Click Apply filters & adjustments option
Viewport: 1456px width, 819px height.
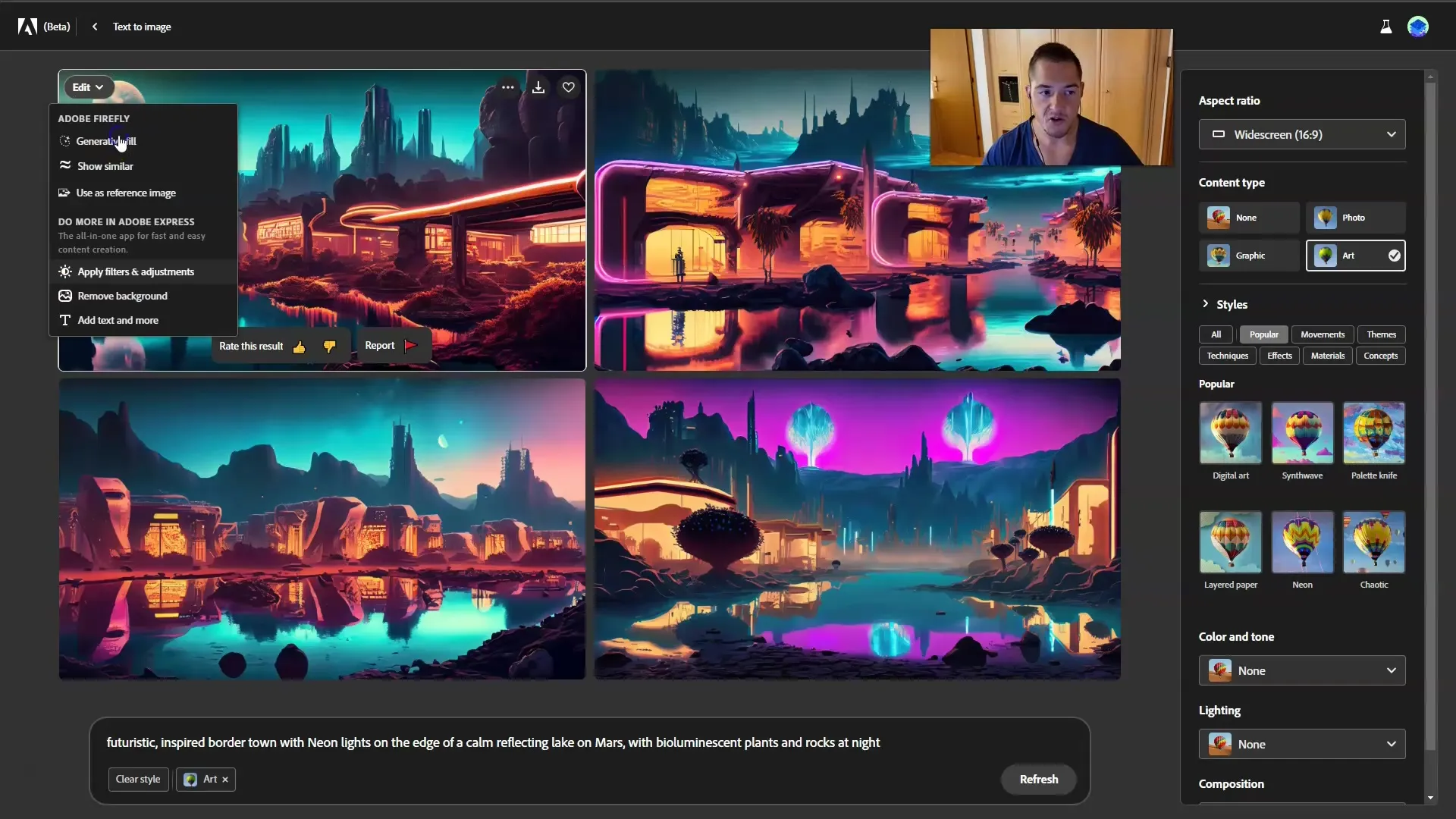135,271
